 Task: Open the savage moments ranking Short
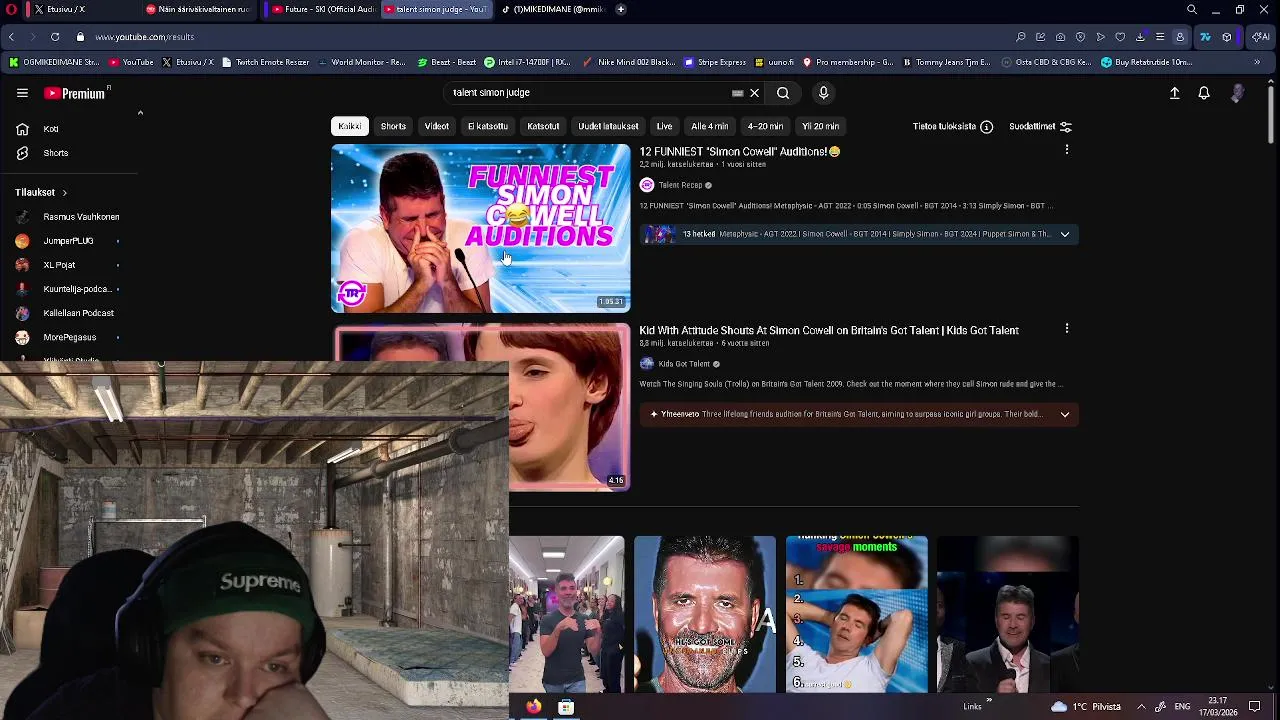coord(857,614)
